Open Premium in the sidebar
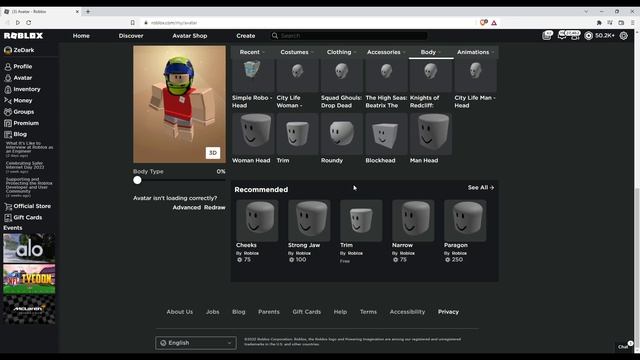 tap(21, 123)
